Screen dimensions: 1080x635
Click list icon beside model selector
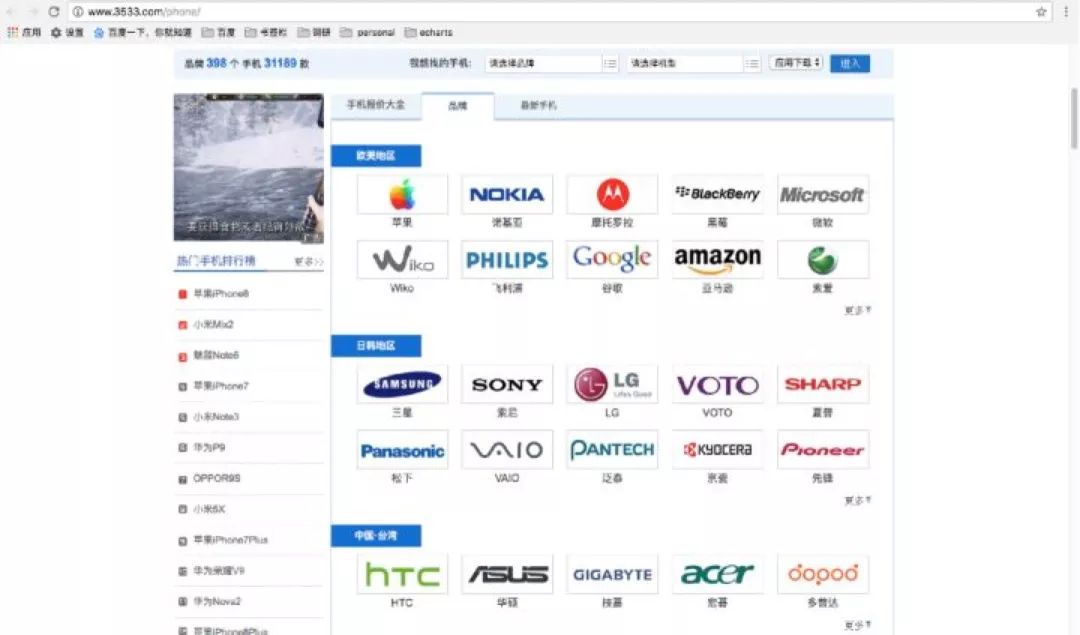752,63
